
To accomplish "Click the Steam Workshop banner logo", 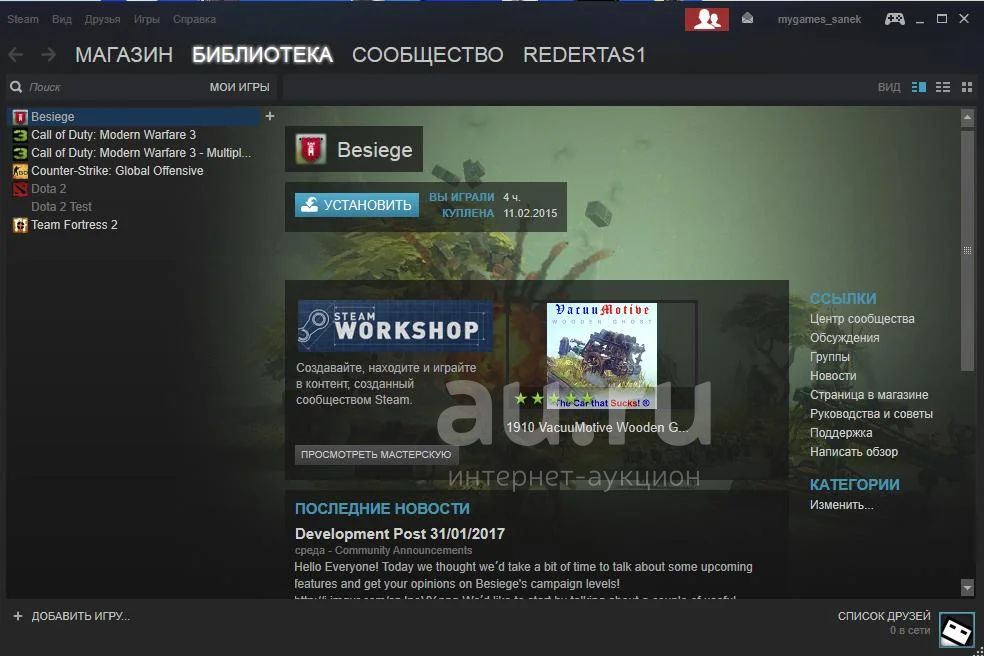I will tap(395, 326).
